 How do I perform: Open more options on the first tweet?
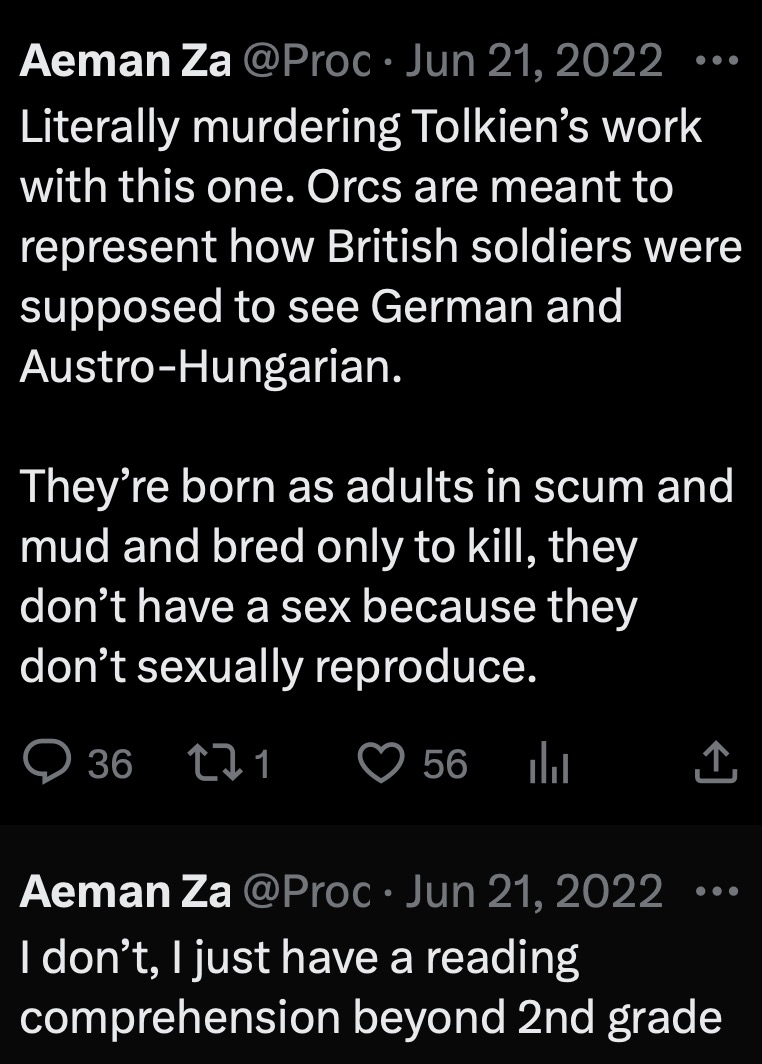click(715, 61)
